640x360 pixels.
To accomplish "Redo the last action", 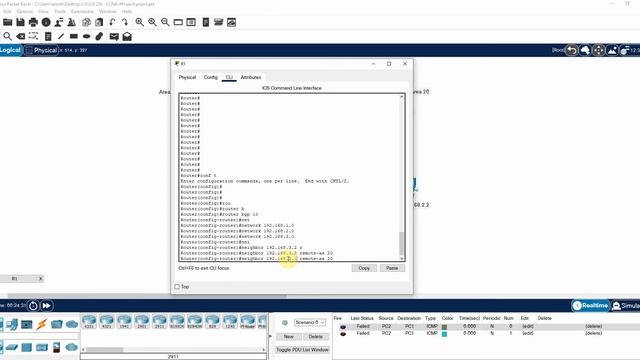I will 124,22.
